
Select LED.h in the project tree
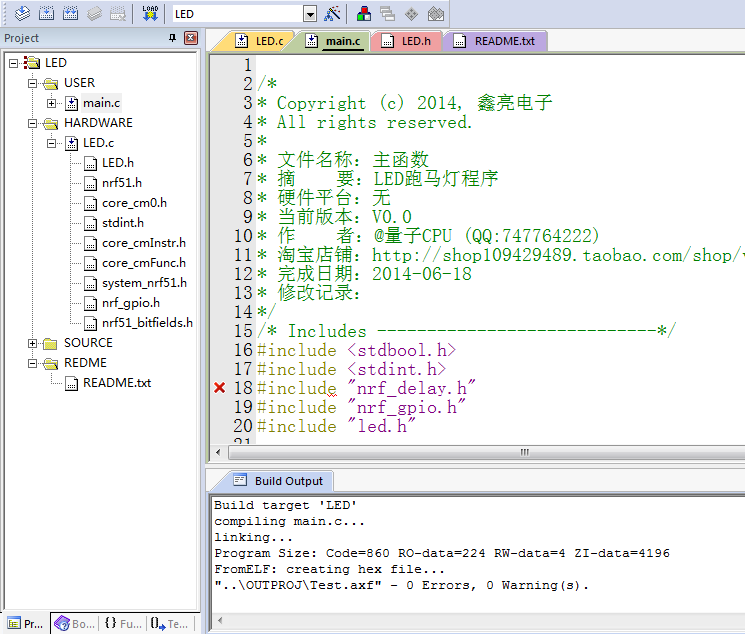click(x=118, y=163)
